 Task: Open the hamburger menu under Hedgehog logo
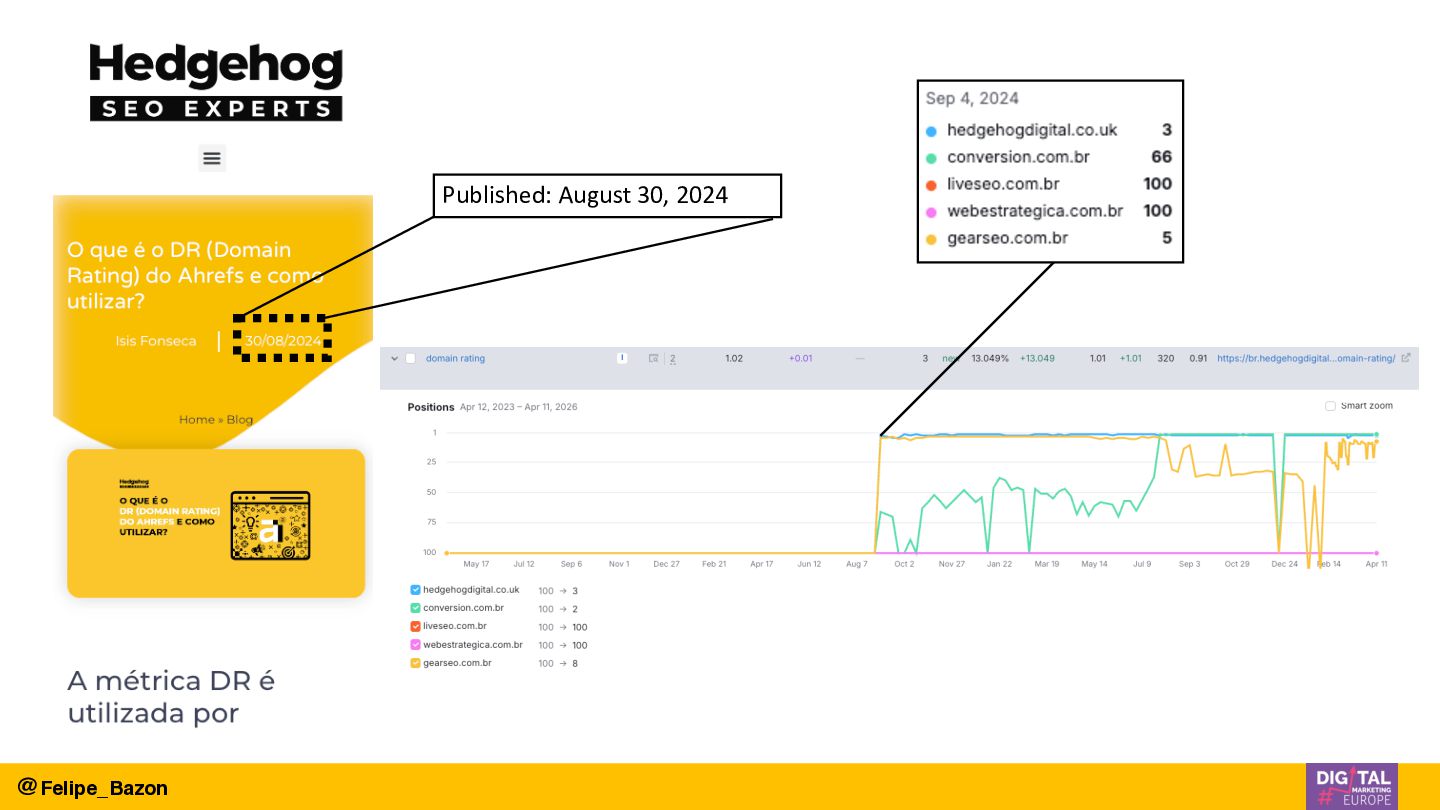click(x=211, y=158)
